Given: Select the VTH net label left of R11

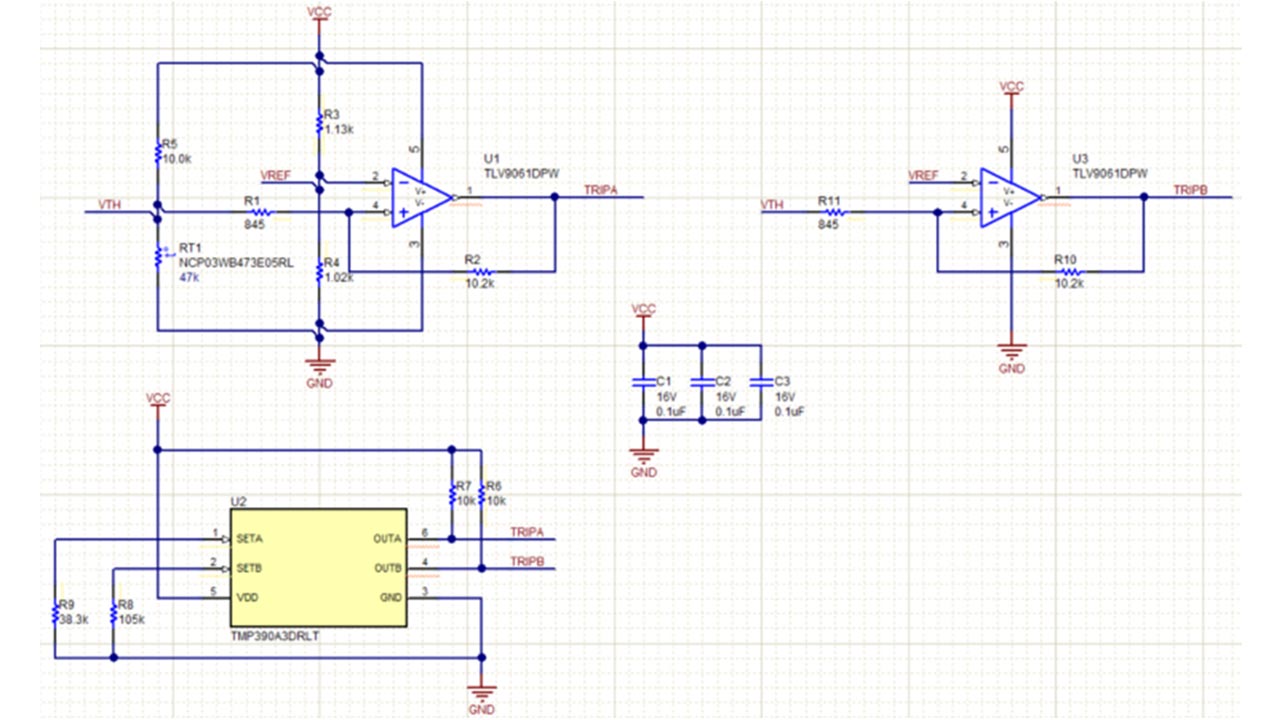Looking at the screenshot, I should pyautogui.click(x=771, y=206).
